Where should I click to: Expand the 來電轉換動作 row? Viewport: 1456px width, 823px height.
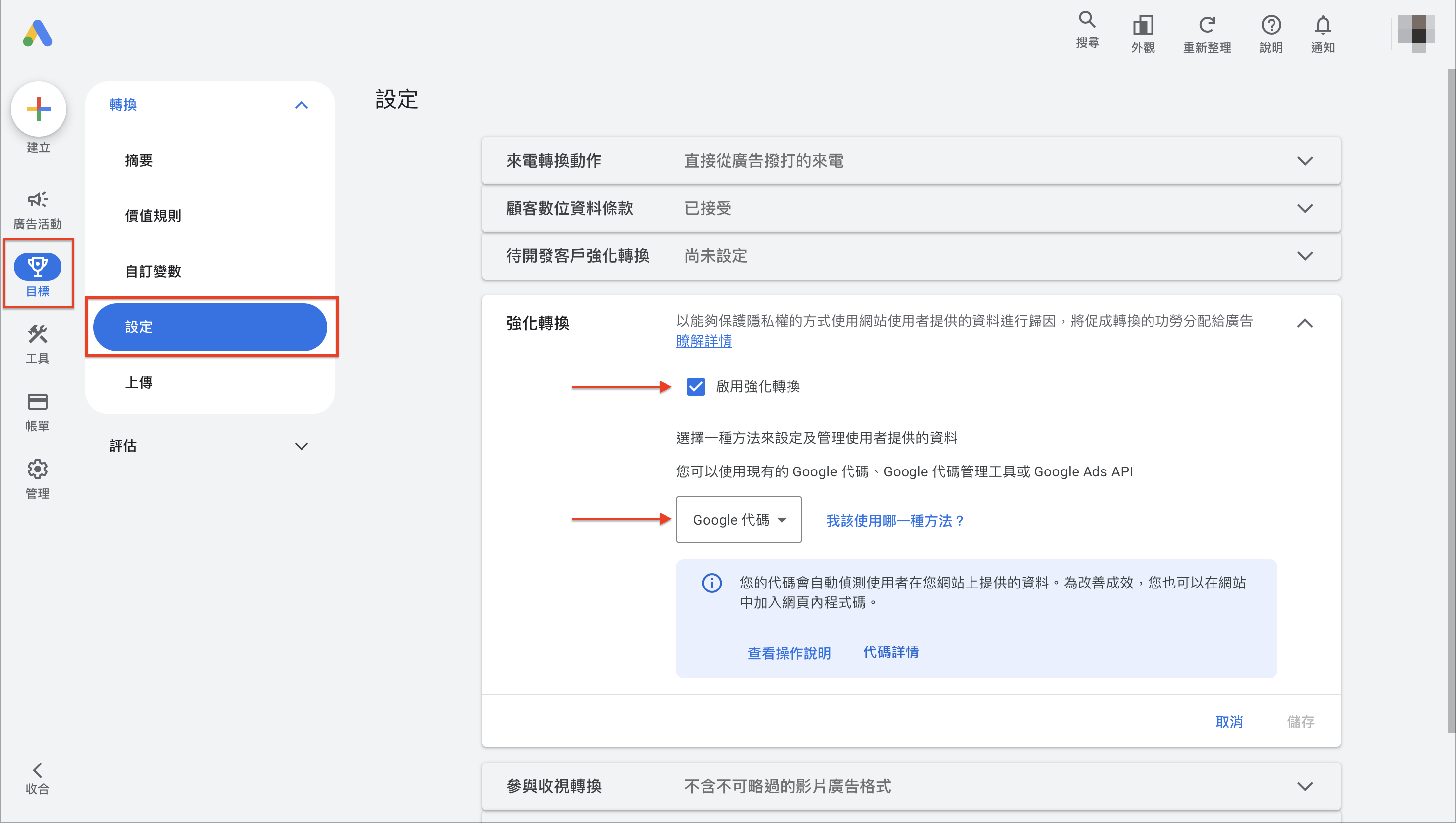[x=911, y=161]
